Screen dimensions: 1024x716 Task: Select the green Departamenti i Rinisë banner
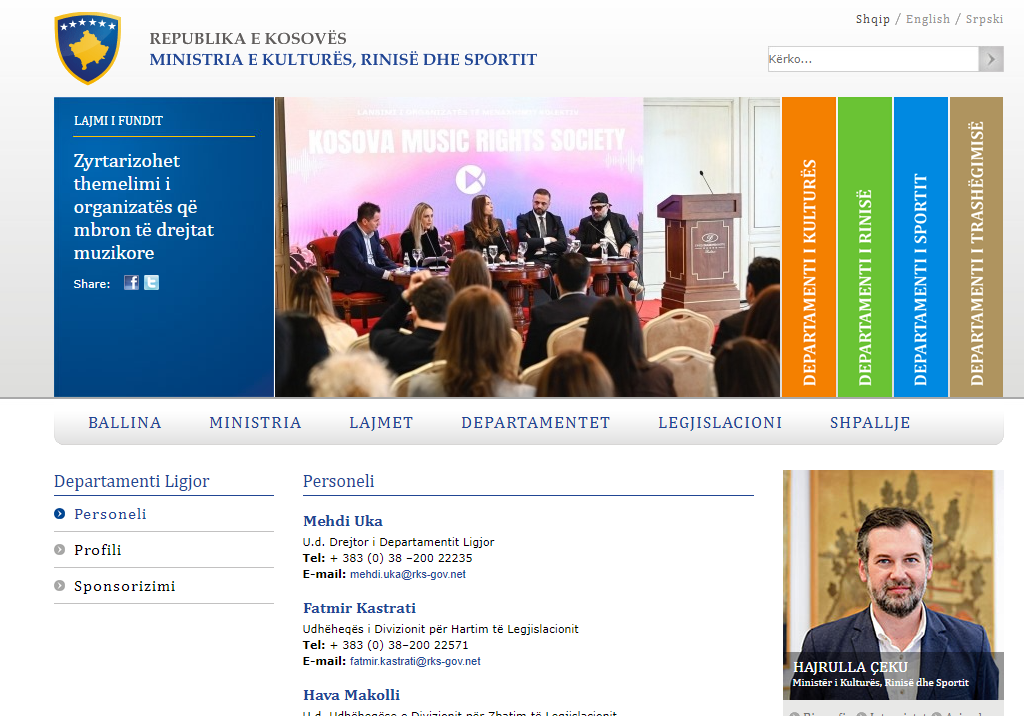click(865, 247)
